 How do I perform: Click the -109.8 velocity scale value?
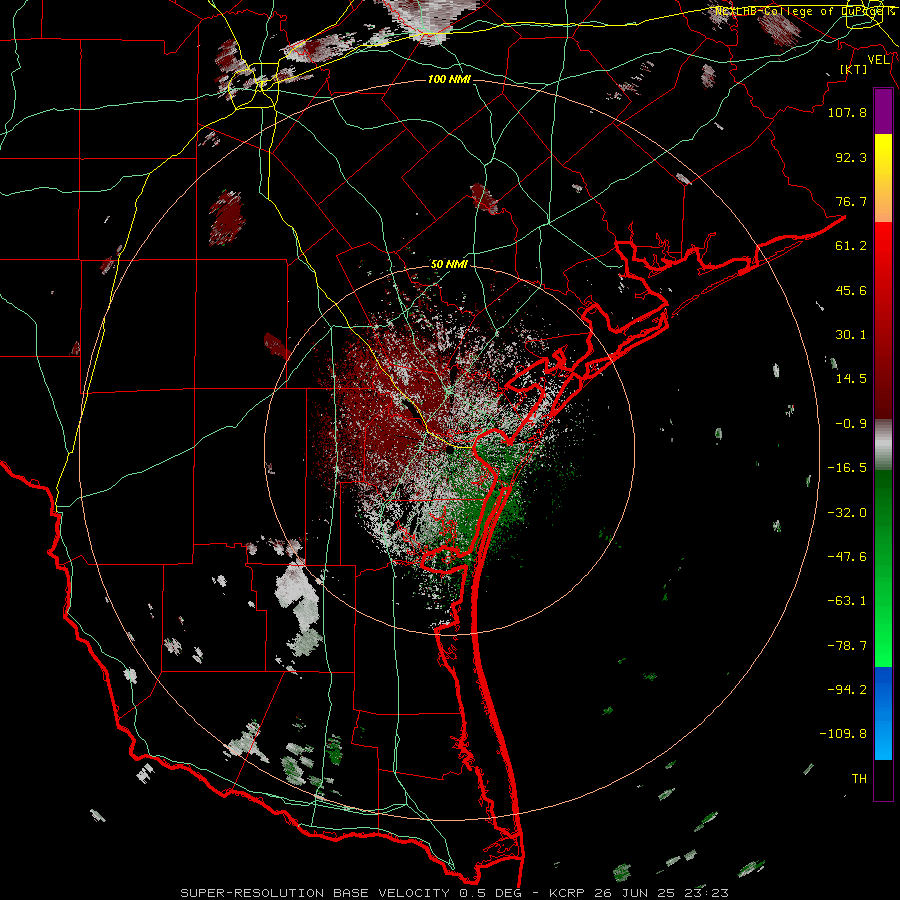[x=843, y=734]
